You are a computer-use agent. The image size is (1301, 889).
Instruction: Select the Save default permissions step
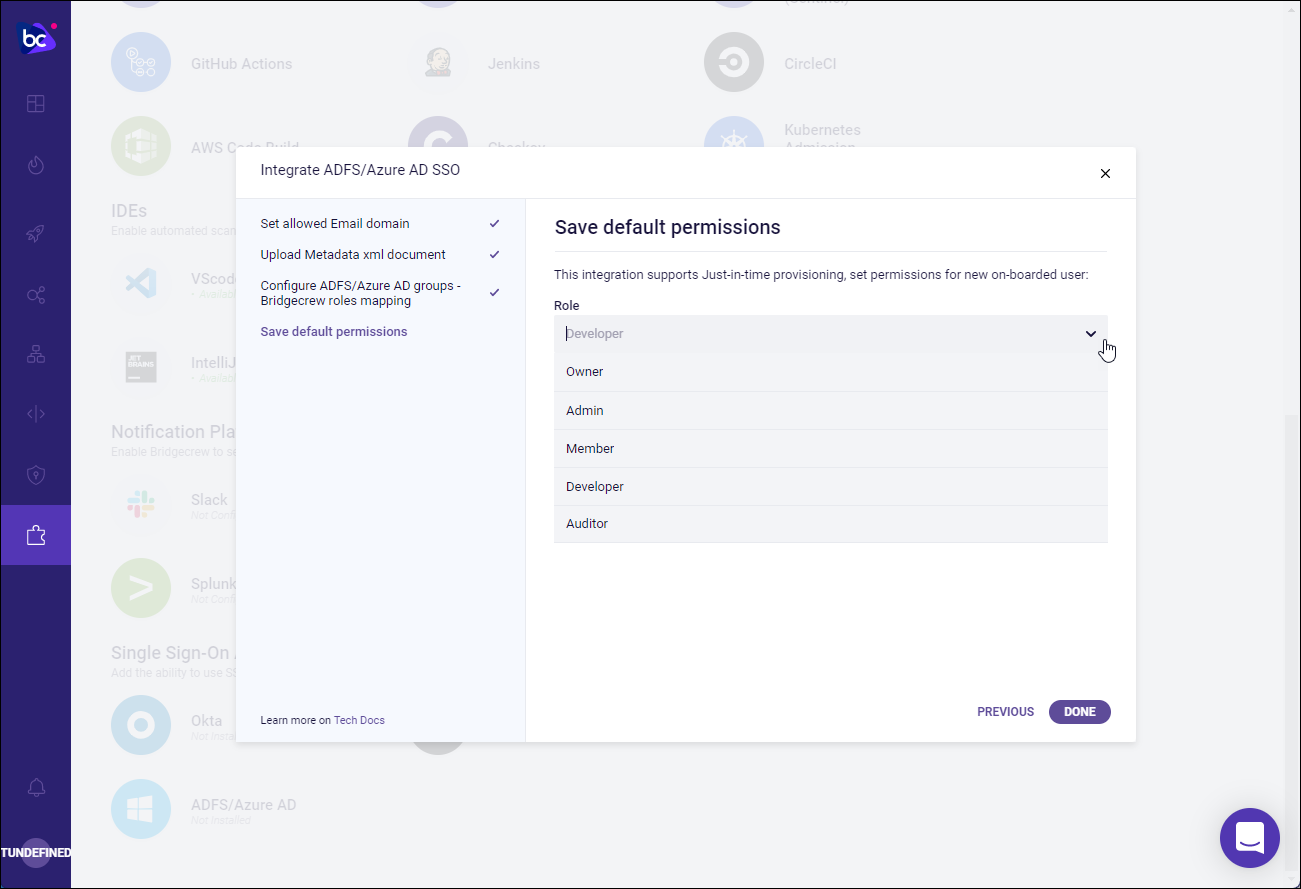[x=334, y=332]
